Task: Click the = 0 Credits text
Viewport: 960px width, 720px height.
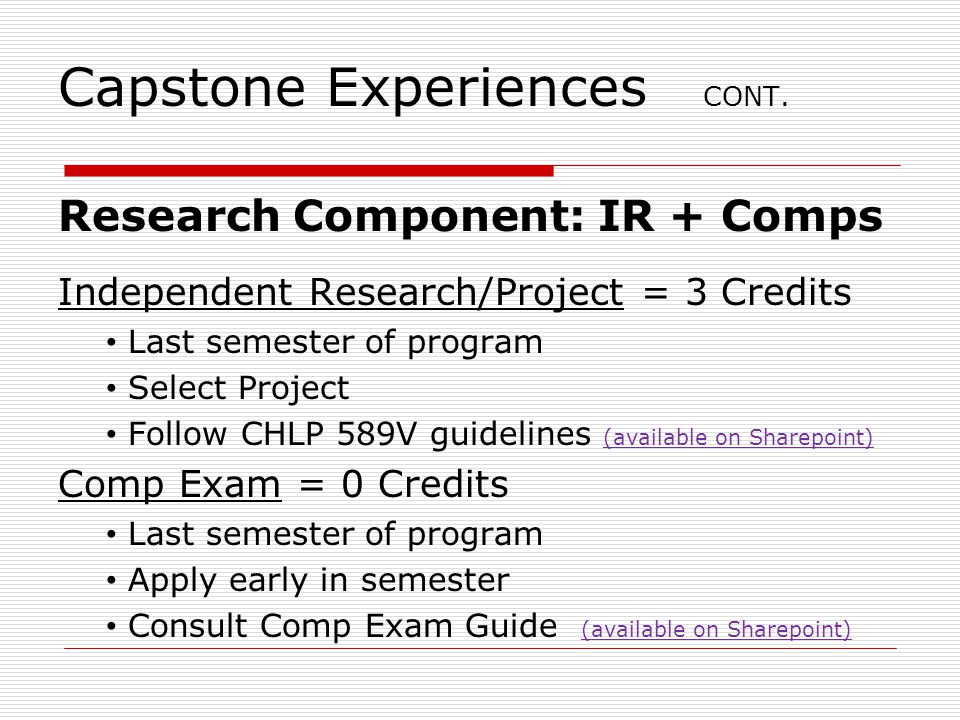Action: pyautogui.click(x=404, y=484)
